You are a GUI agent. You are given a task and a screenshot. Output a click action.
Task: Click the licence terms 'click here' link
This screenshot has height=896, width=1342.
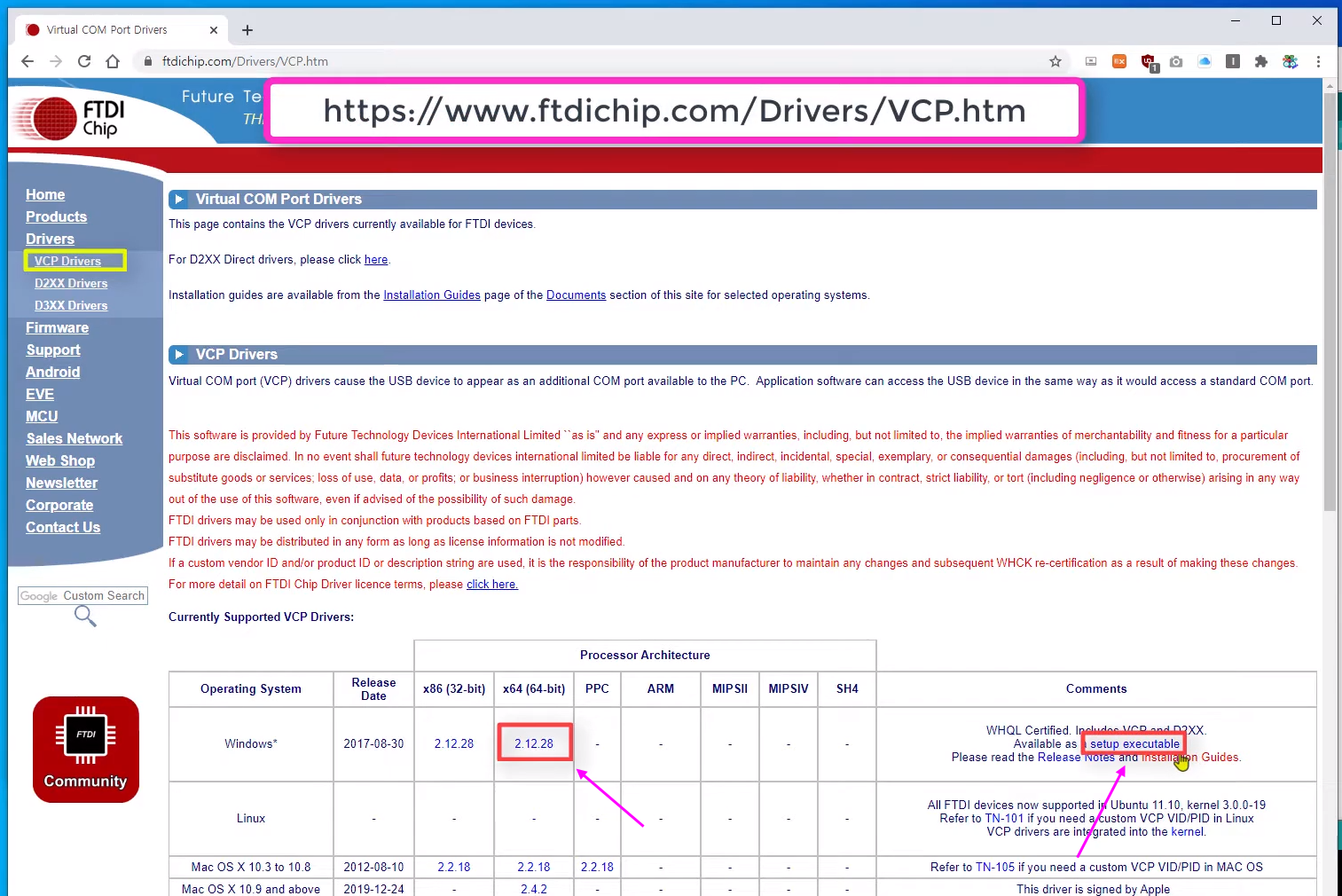492,585
